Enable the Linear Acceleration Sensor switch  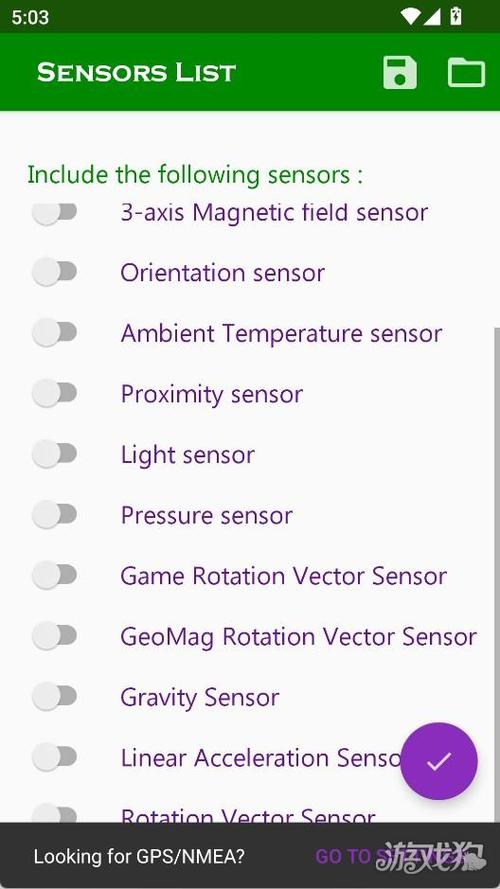(54, 757)
